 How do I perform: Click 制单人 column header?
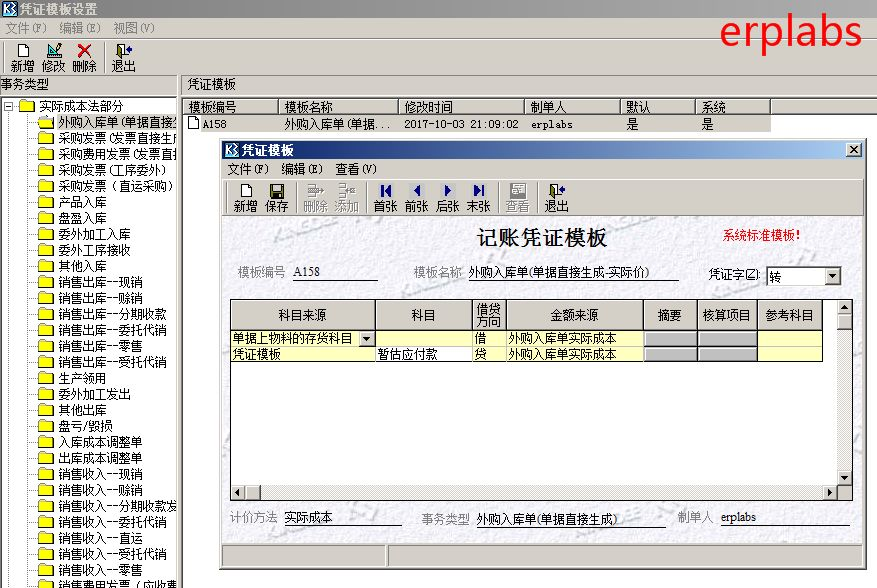pyautogui.click(x=573, y=107)
